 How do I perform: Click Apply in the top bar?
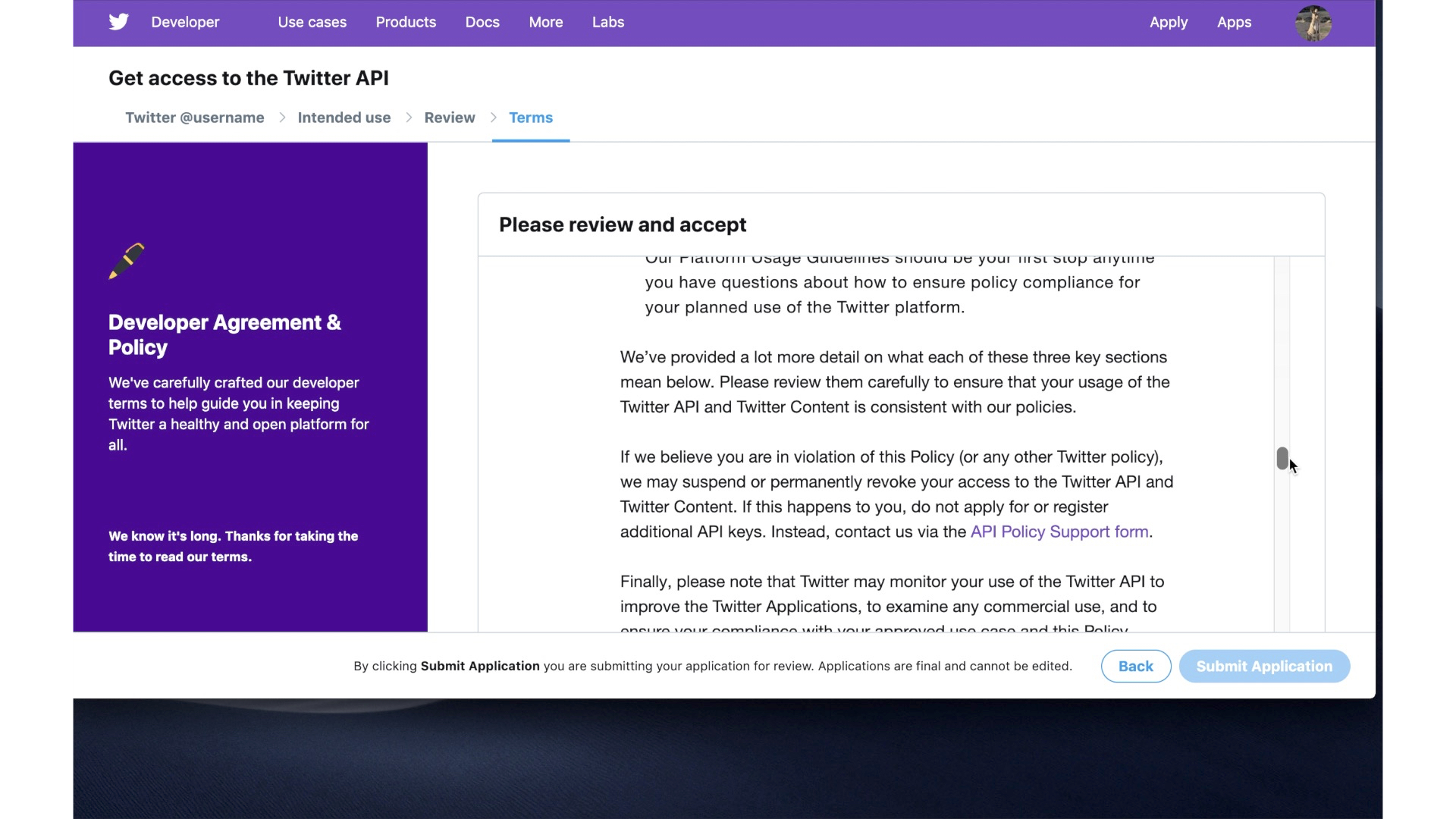pyautogui.click(x=1169, y=22)
